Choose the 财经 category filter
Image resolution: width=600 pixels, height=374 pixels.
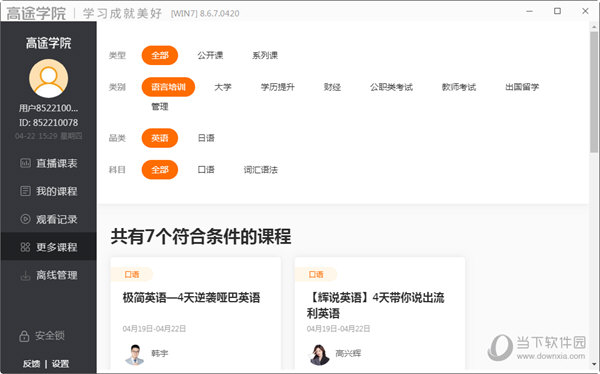pyautogui.click(x=332, y=87)
